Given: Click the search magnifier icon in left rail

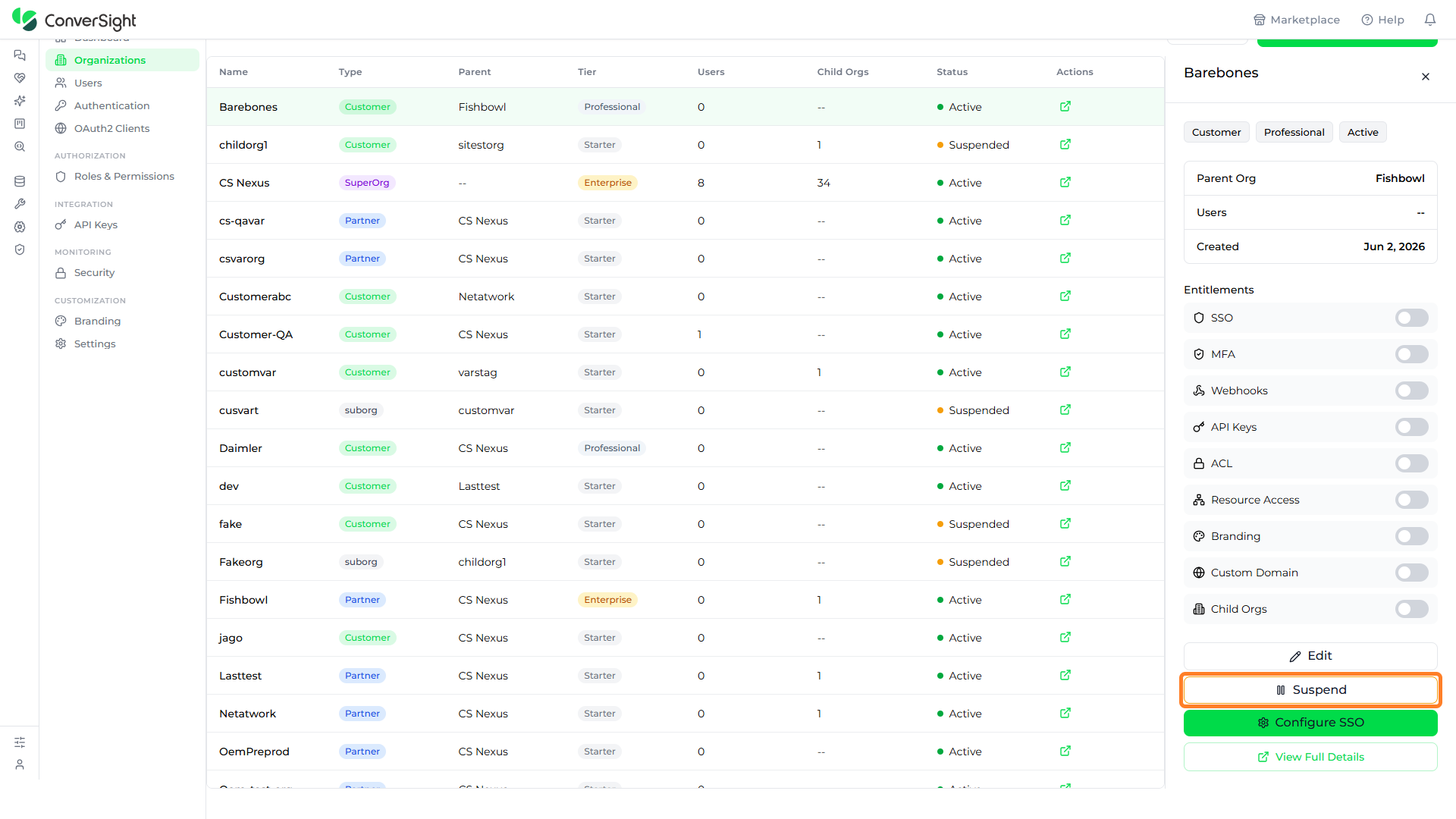Looking at the screenshot, I should 20,146.
